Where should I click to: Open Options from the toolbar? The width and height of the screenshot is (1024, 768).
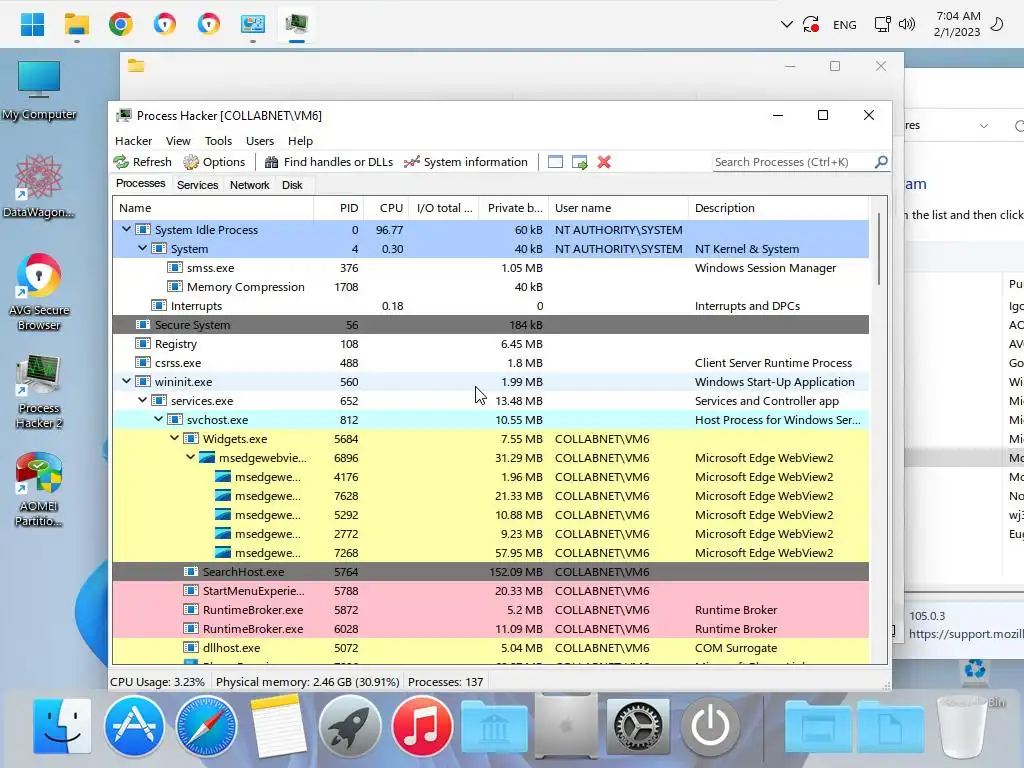point(214,162)
